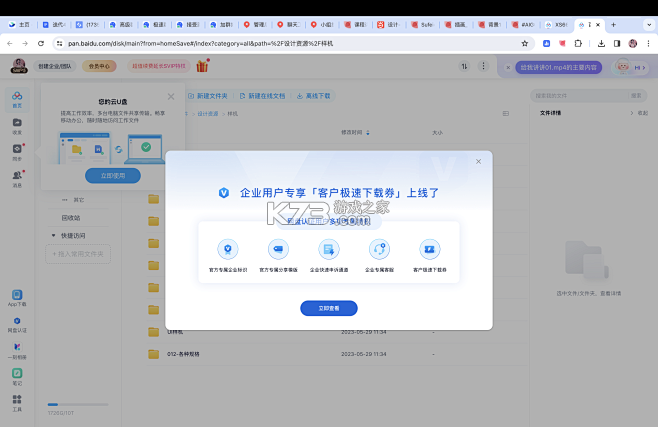Screen dimensions: 658x427
Task: Open the 首页 home icon in sidebar
Action: (17, 99)
